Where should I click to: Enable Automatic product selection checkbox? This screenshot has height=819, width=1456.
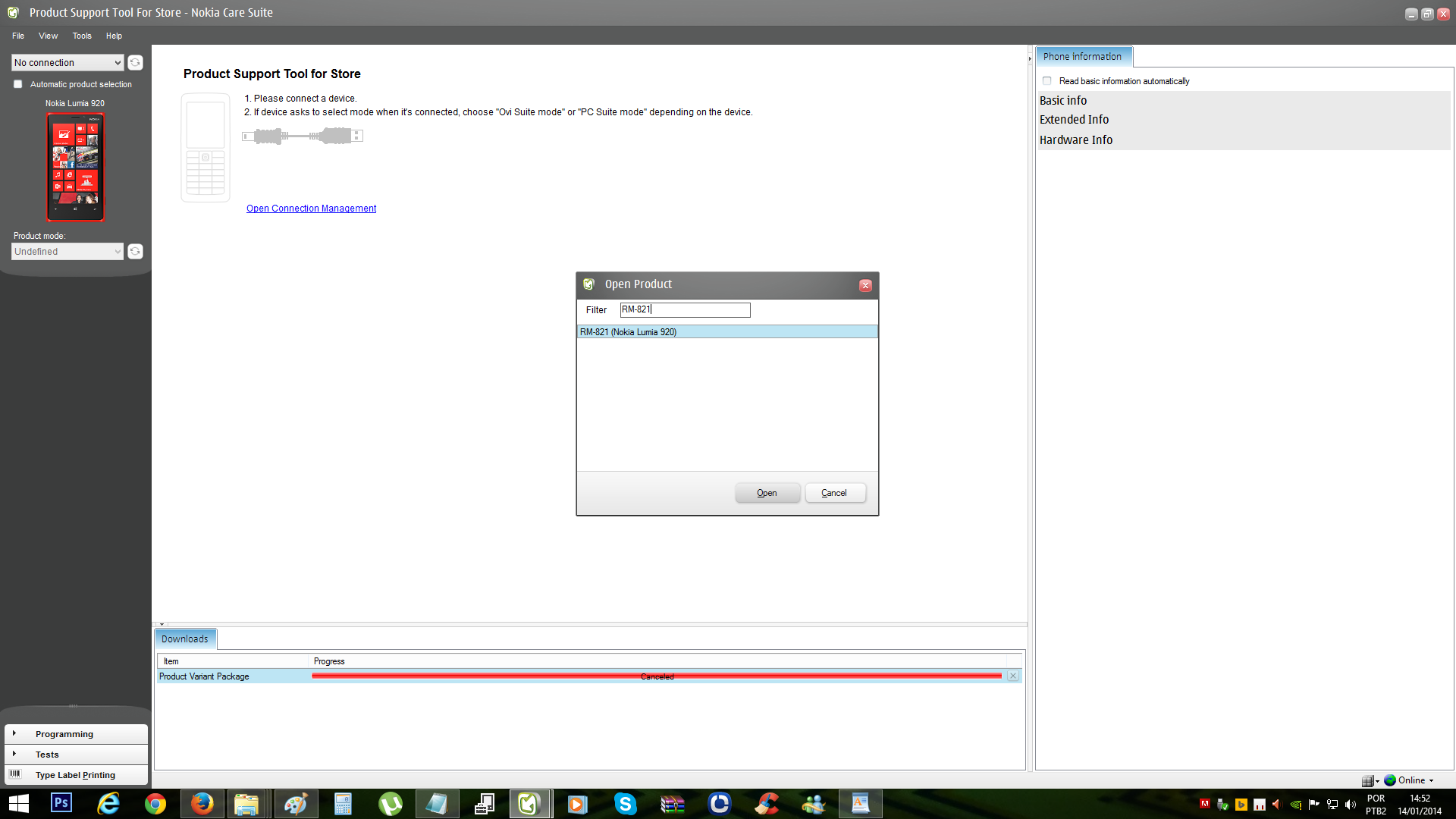18,84
